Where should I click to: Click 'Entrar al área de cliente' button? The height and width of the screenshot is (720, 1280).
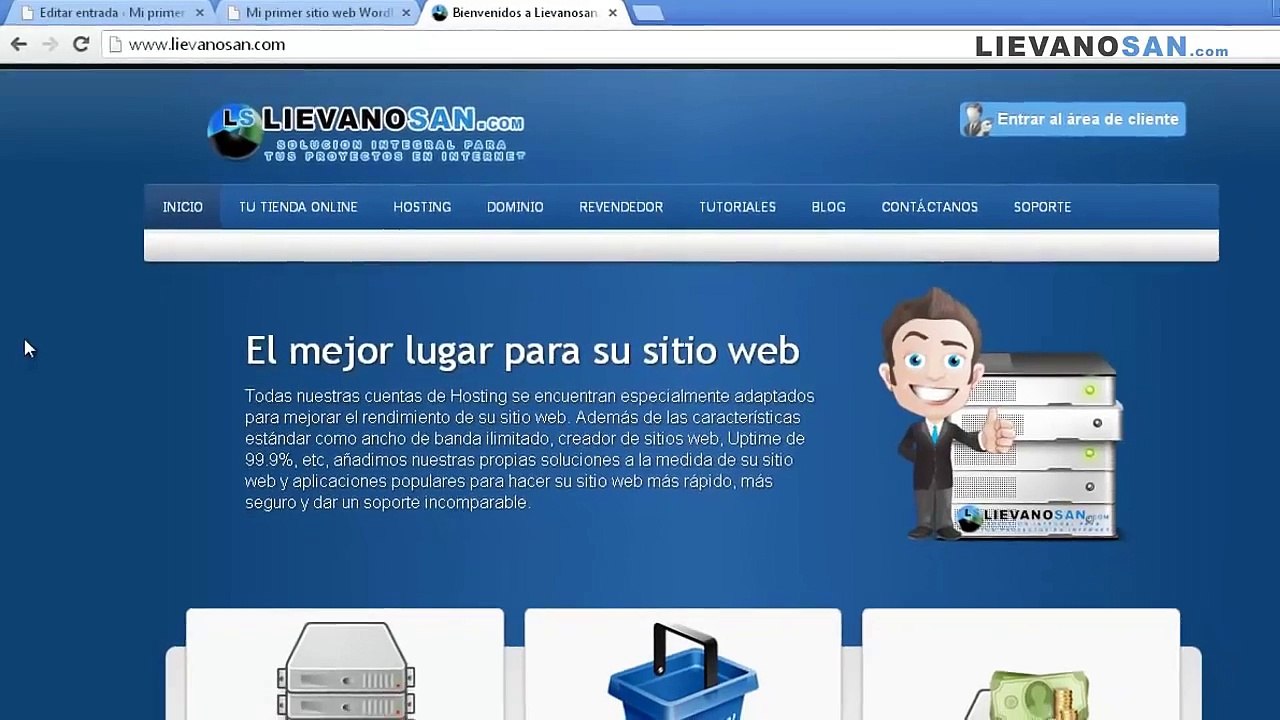point(1073,119)
